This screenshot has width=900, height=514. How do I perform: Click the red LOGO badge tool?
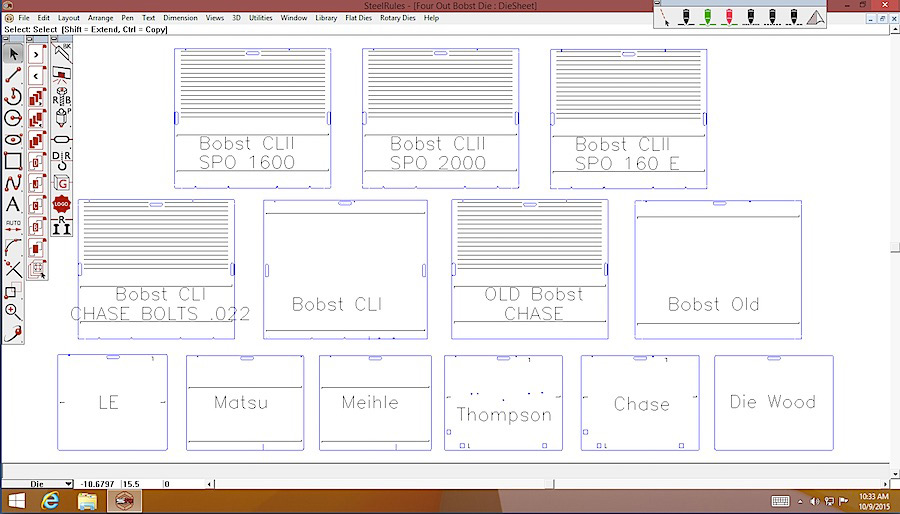(62, 204)
